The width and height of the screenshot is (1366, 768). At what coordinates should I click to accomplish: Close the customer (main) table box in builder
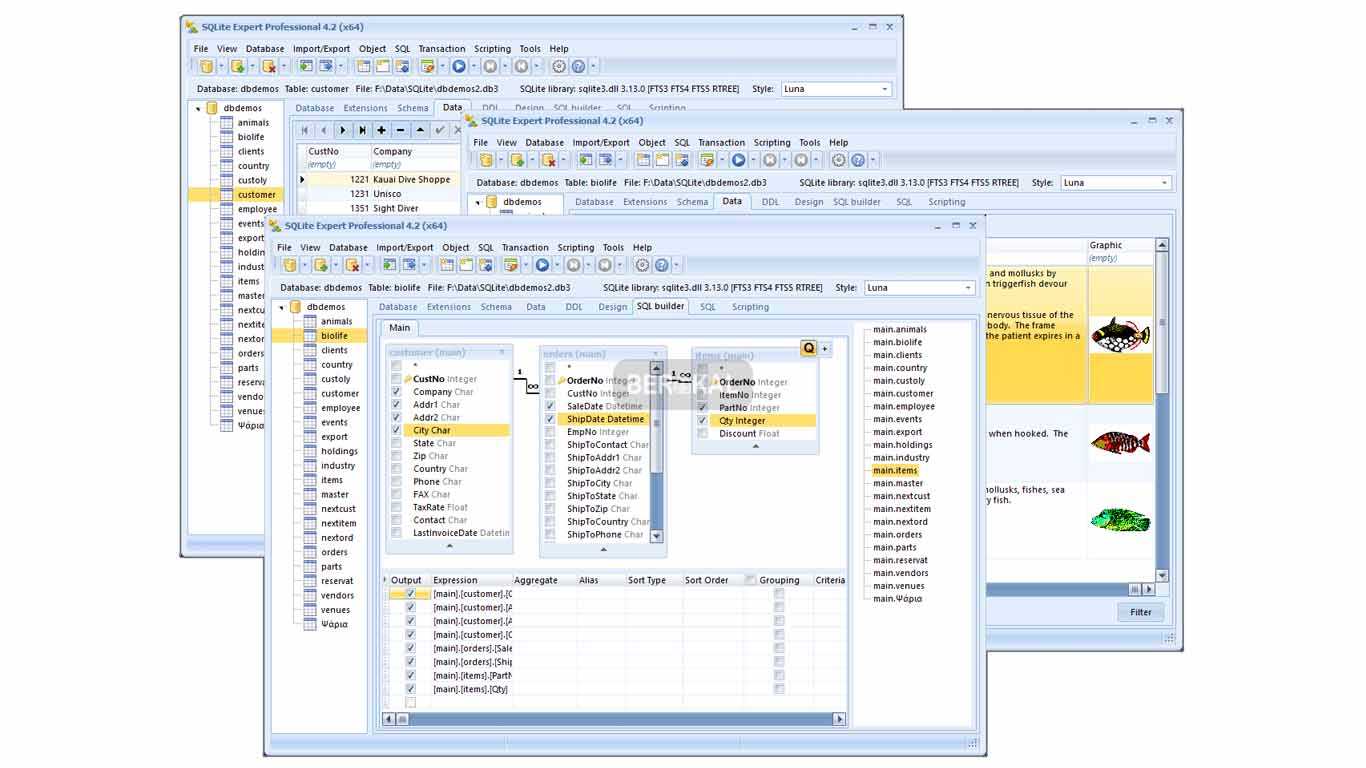pyautogui.click(x=502, y=352)
